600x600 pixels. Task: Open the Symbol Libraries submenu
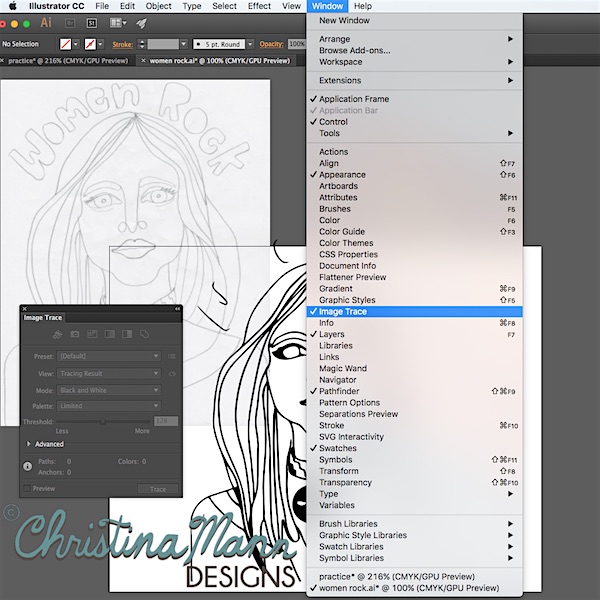pos(414,558)
